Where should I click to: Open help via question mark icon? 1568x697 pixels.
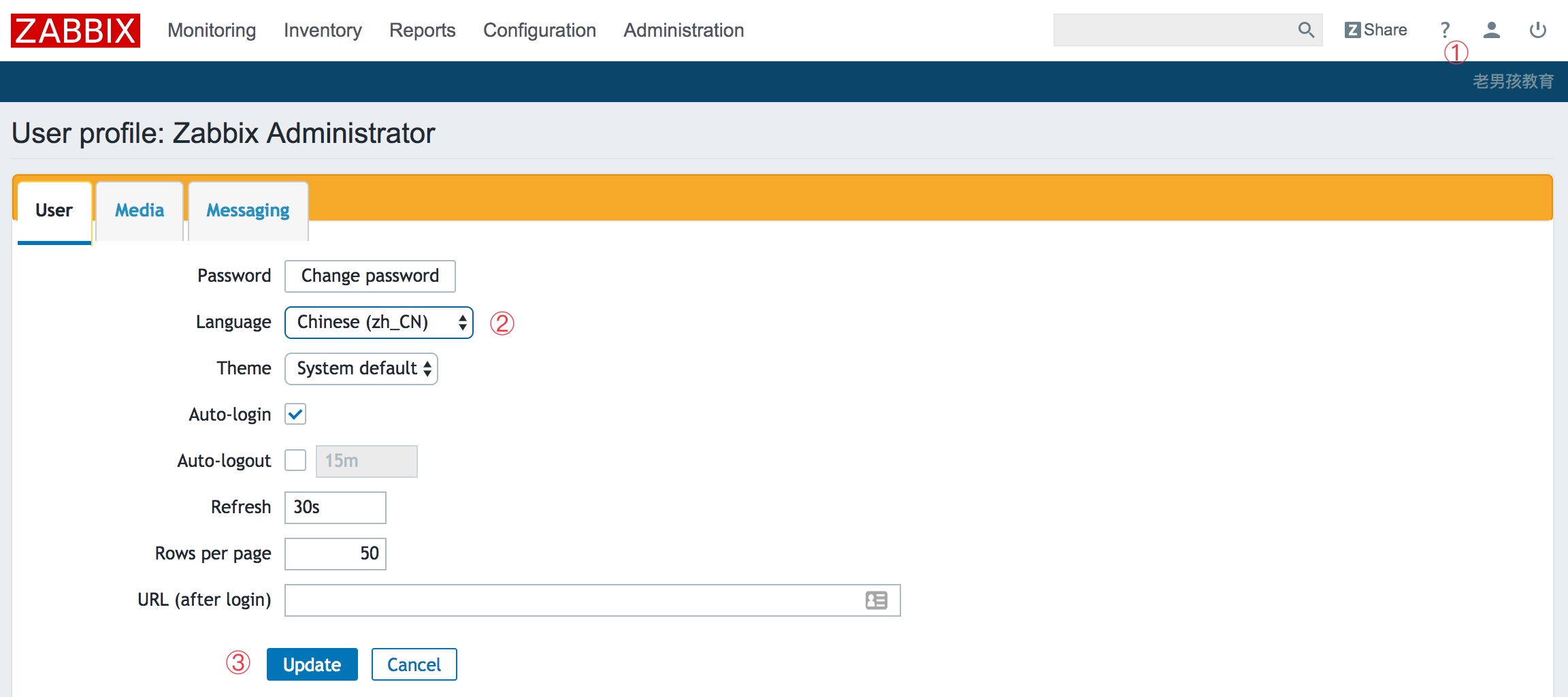(1445, 30)
